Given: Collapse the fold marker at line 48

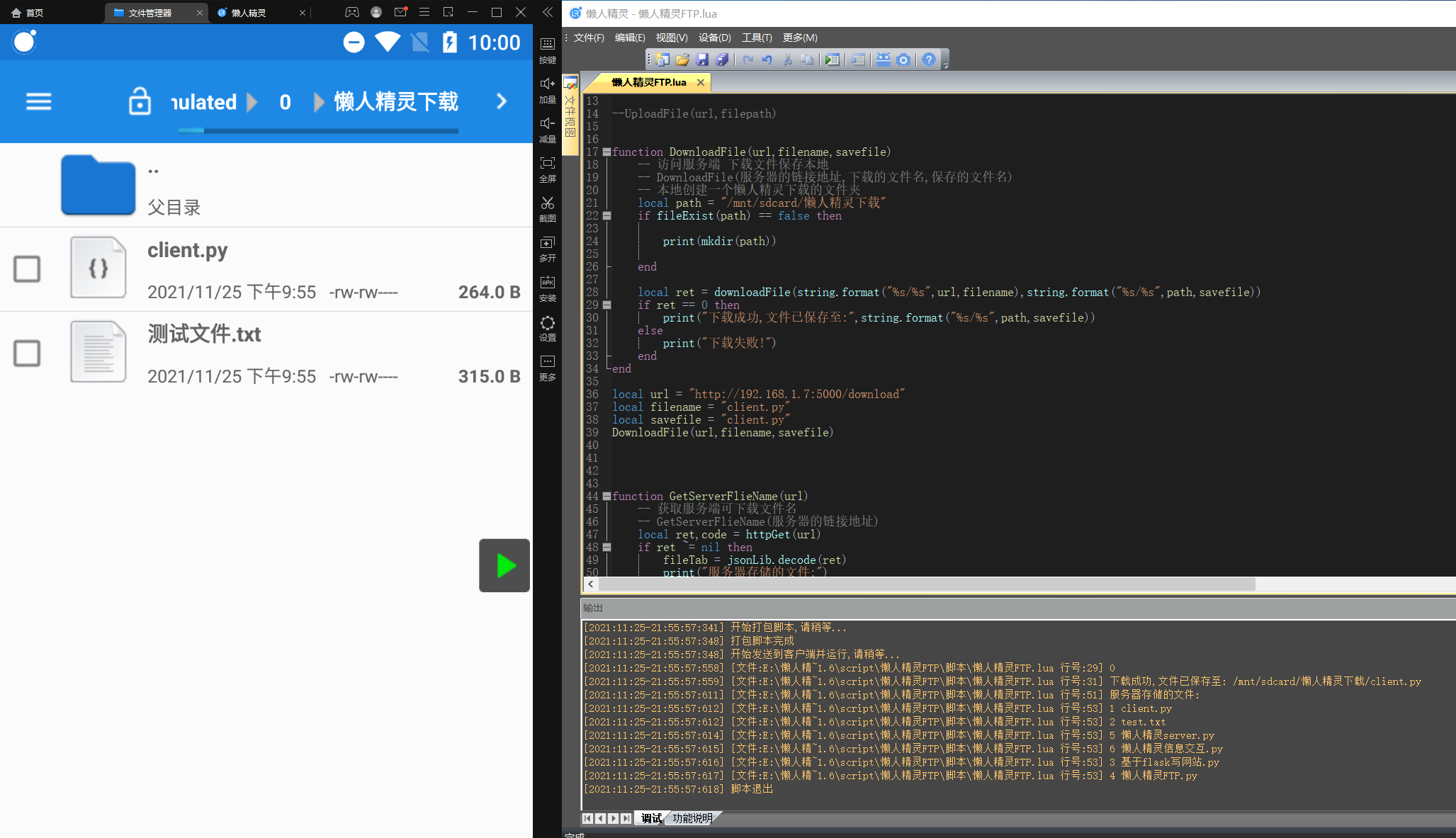Looking at the screenshot, I should click(x=606, y=548).
